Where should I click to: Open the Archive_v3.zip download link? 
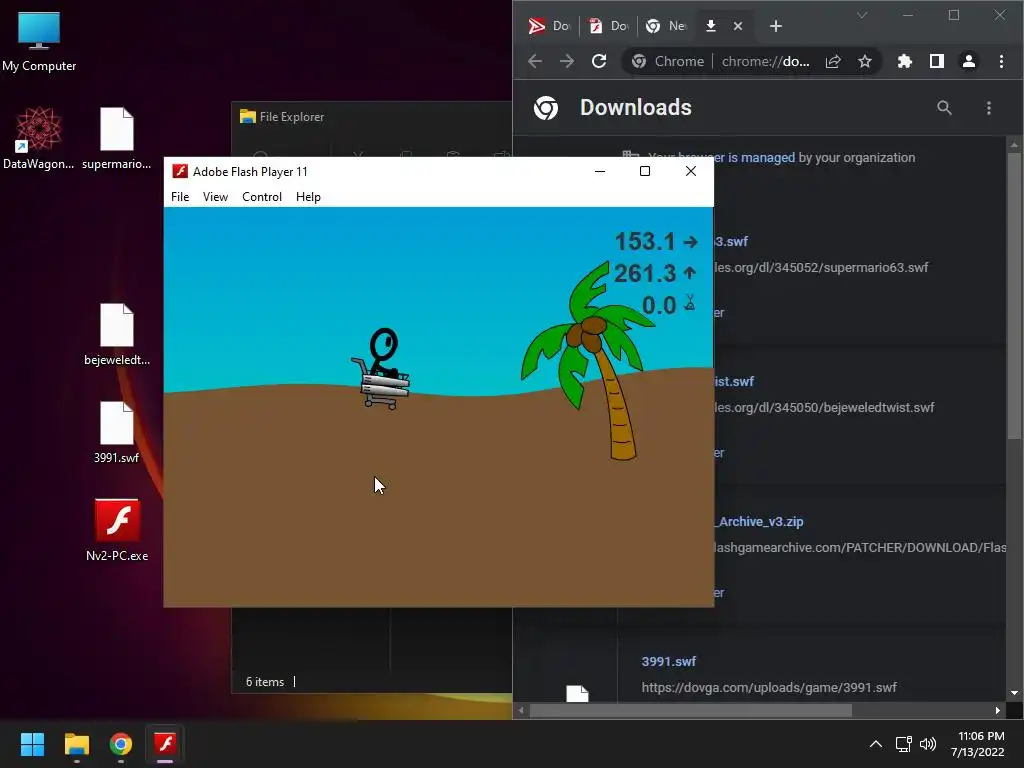click(x=759, y=521)
